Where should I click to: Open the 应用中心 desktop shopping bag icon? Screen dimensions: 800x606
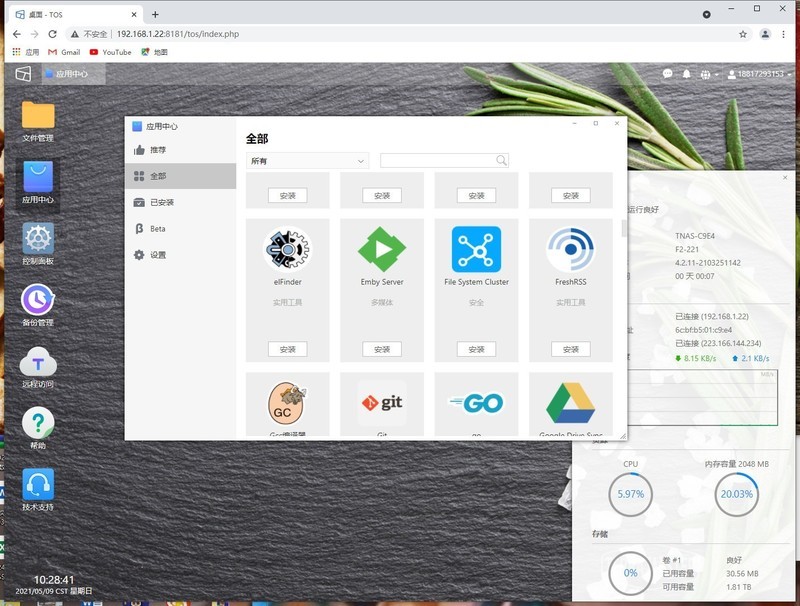(x=38, y=176)
